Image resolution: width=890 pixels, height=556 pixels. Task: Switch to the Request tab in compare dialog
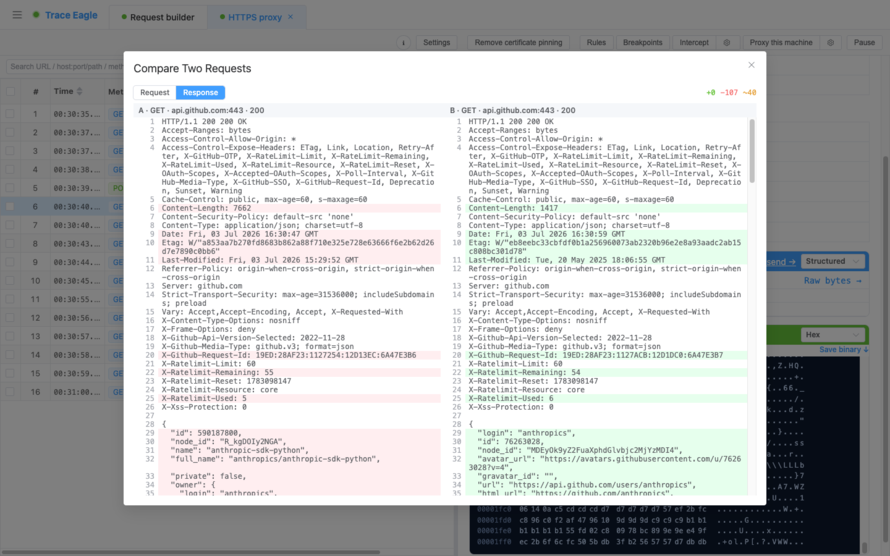click(154, 92)
